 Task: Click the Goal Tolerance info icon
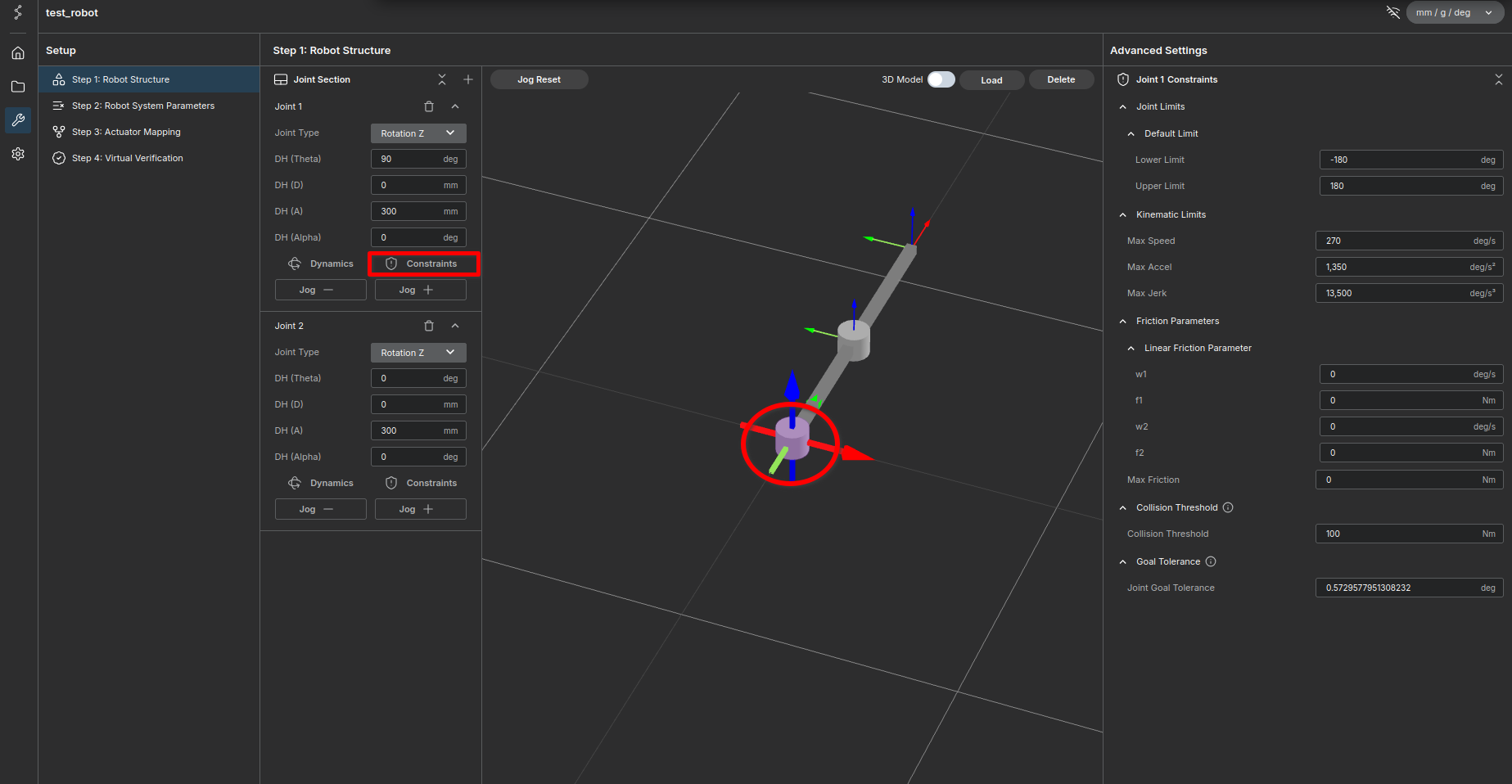[1211, 561]
